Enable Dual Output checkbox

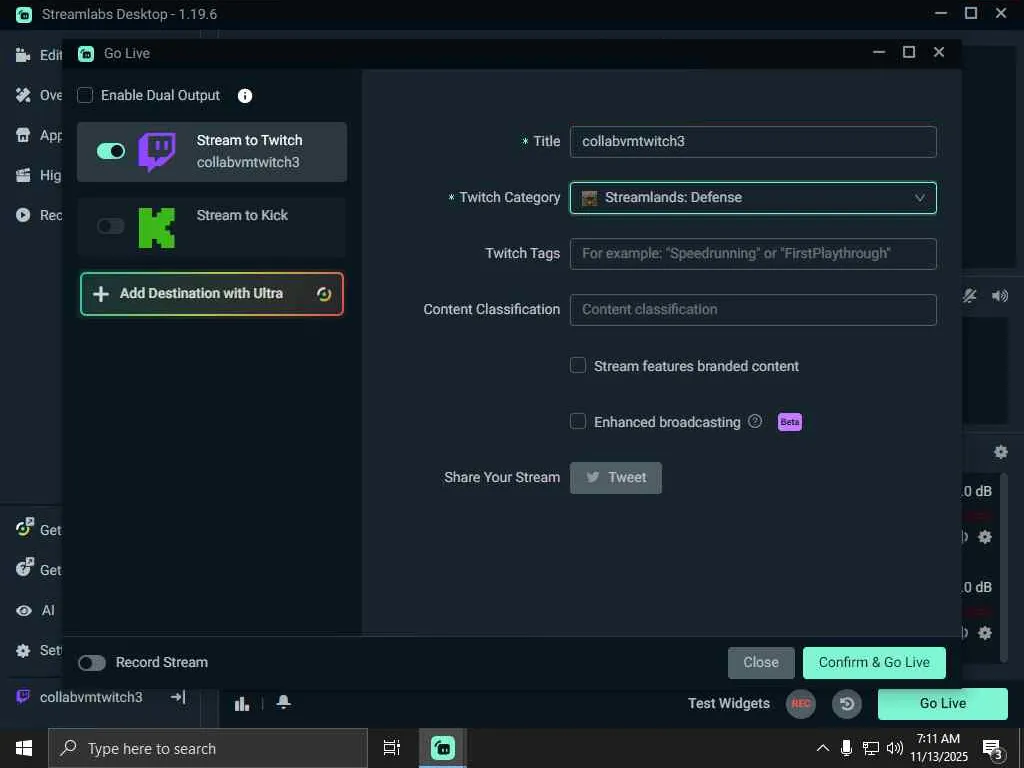(x=85, y=95)
